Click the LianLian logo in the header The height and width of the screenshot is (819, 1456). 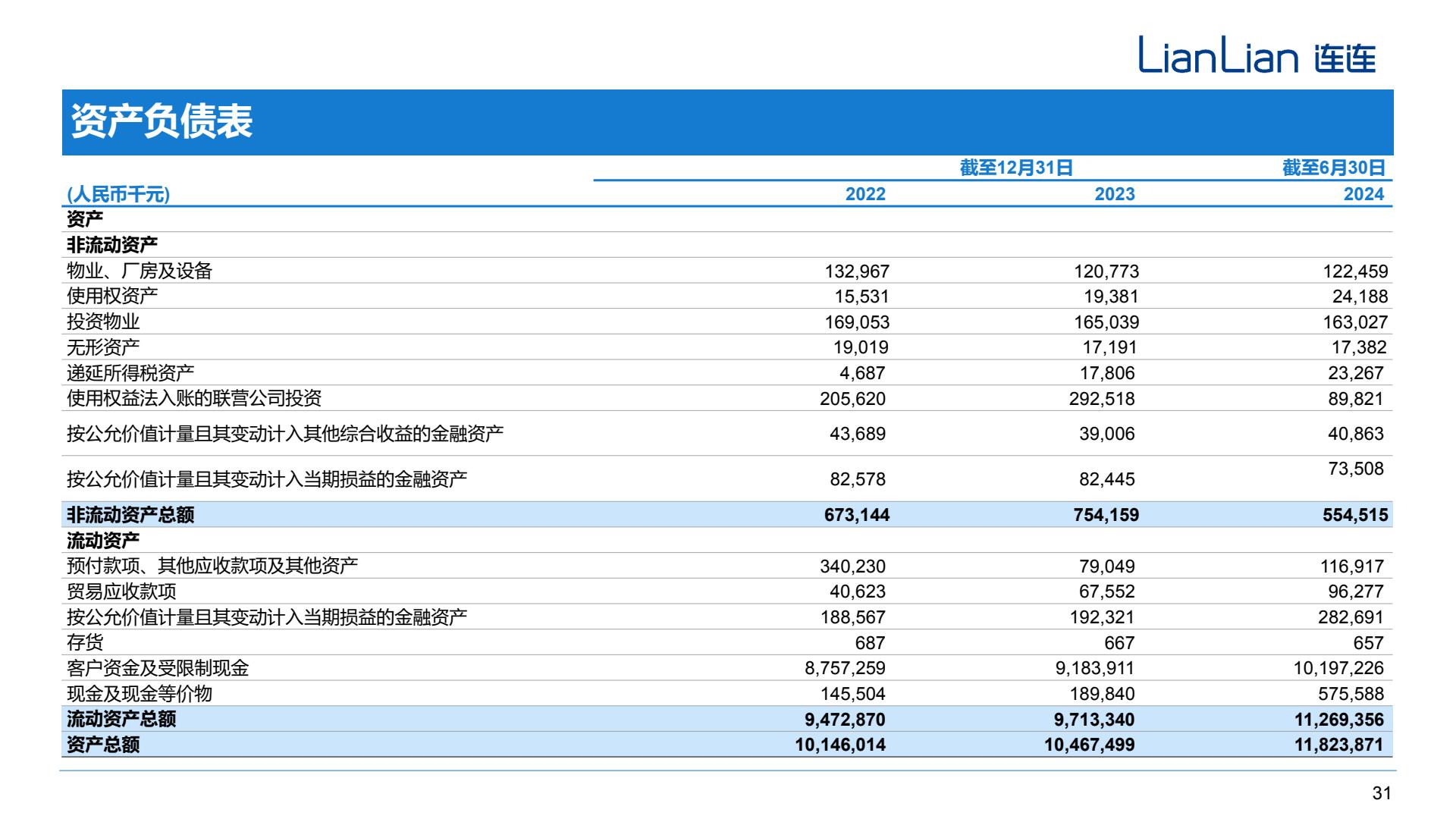(1257, 55)
